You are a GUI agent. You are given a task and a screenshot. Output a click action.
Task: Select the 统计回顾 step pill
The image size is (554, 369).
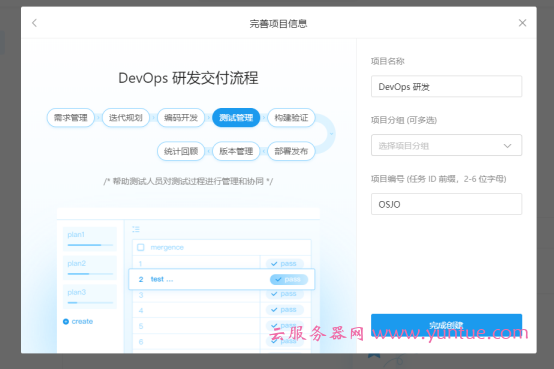pos(181,151)
